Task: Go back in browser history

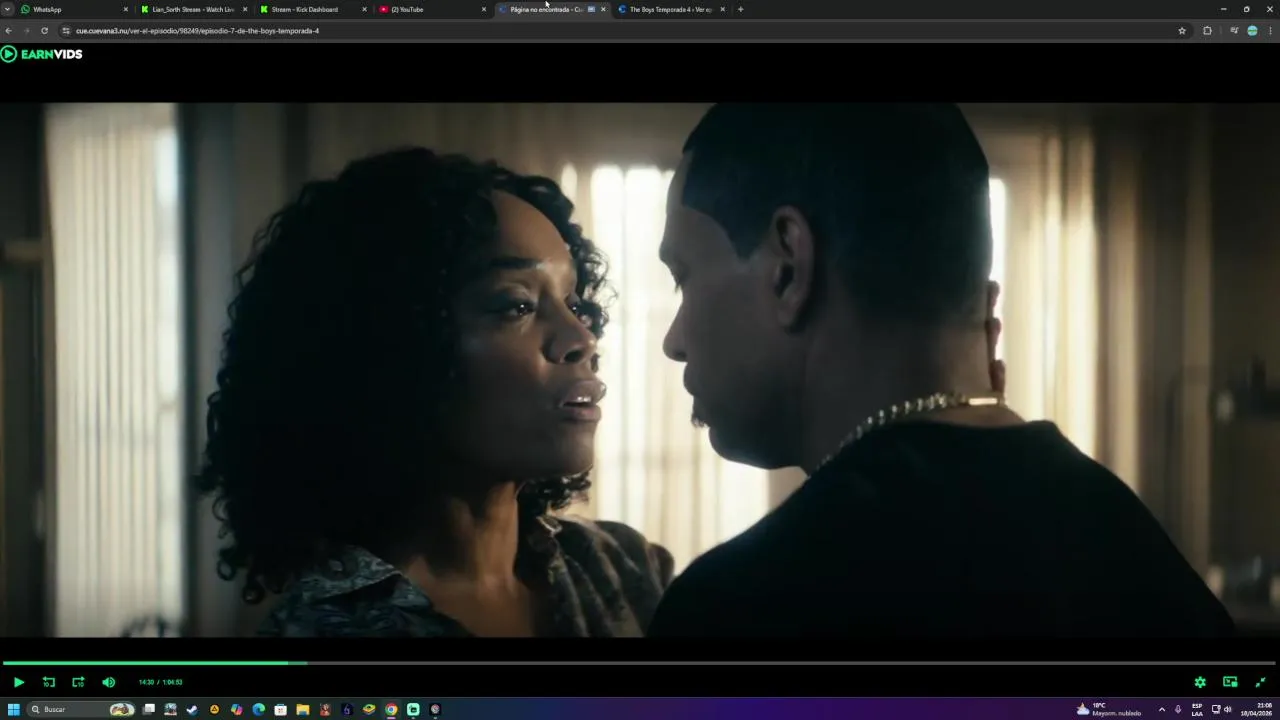Action: click(x=8, y=31)
